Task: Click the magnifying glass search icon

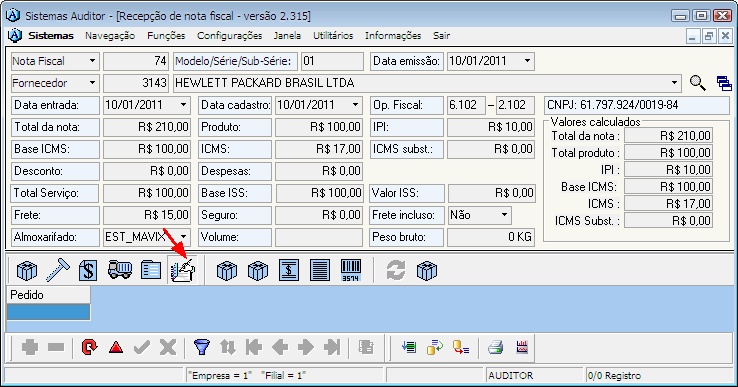Action: (x=698, y=83)
